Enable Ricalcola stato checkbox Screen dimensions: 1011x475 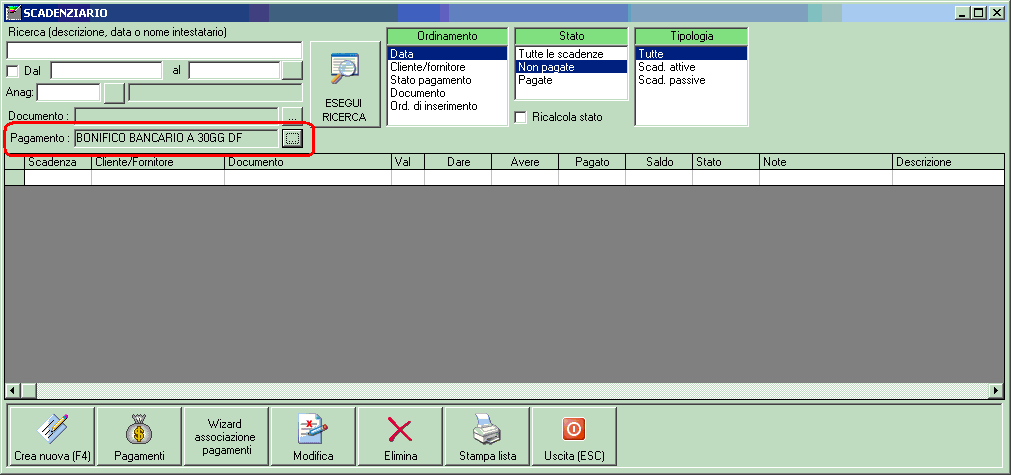tap(521, 117)
